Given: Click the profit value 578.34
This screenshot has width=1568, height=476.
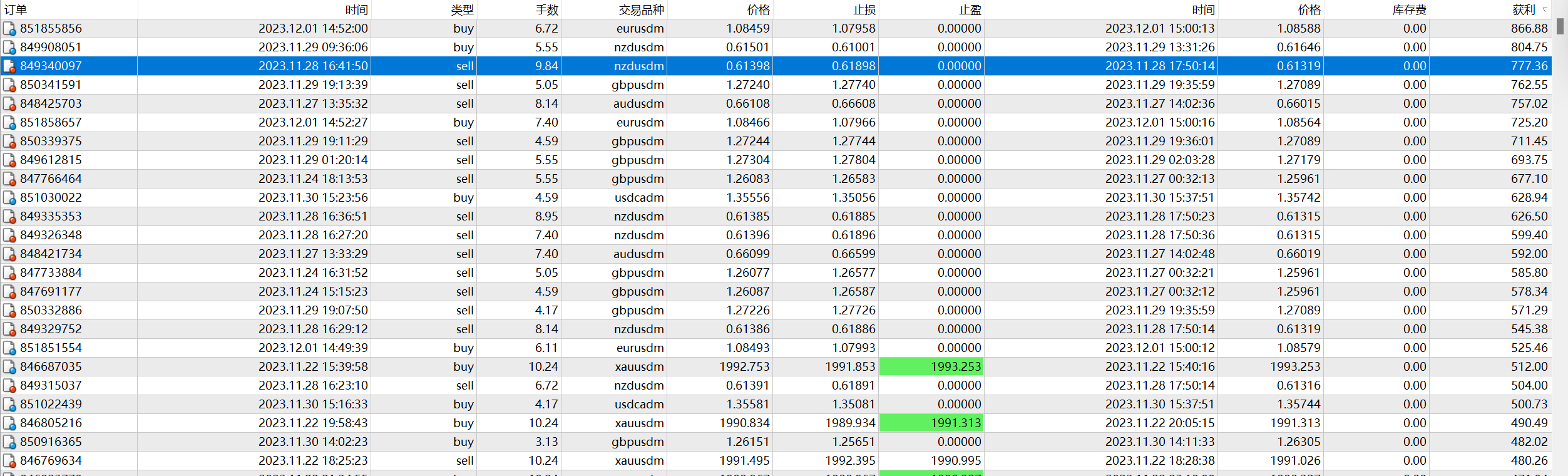Looking at the screenshot, I should pos(1529,292).
